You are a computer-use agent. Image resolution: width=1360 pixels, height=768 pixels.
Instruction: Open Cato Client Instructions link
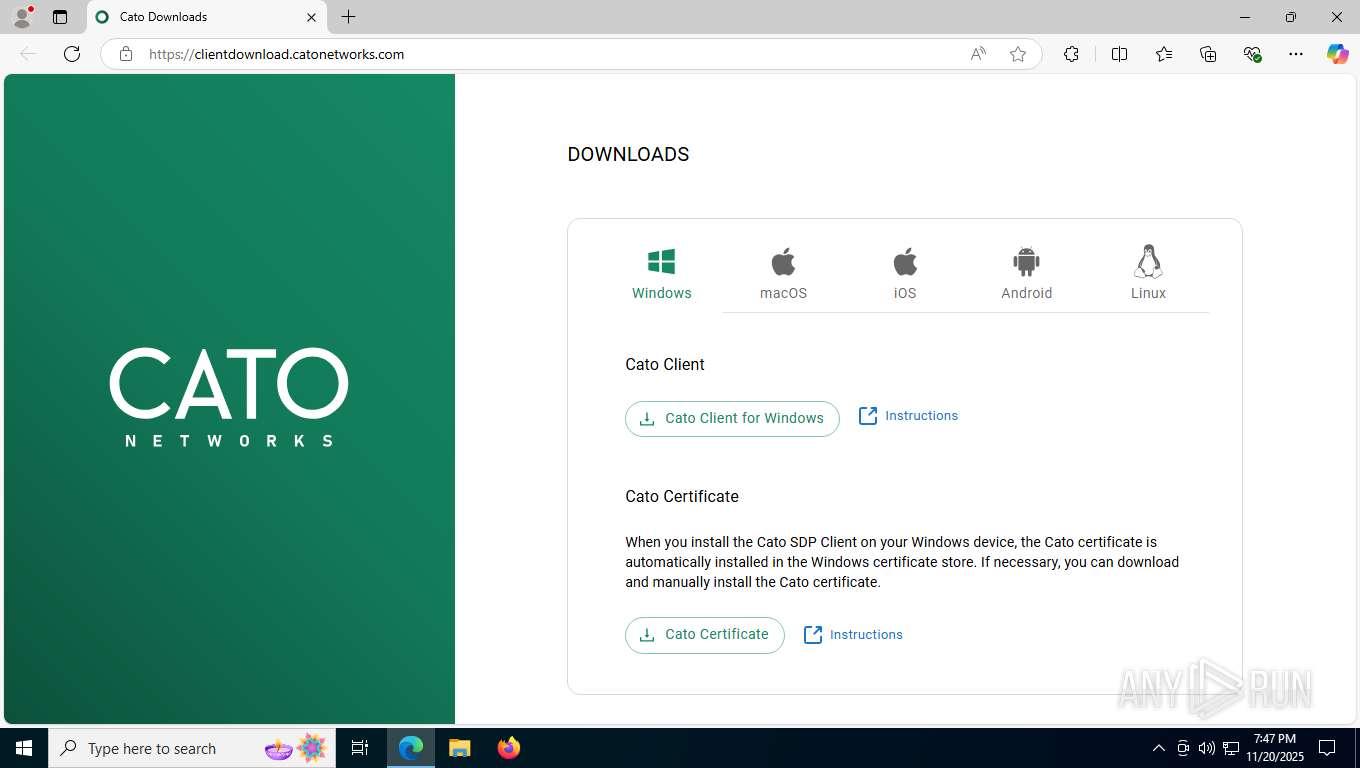click(908, 416)
